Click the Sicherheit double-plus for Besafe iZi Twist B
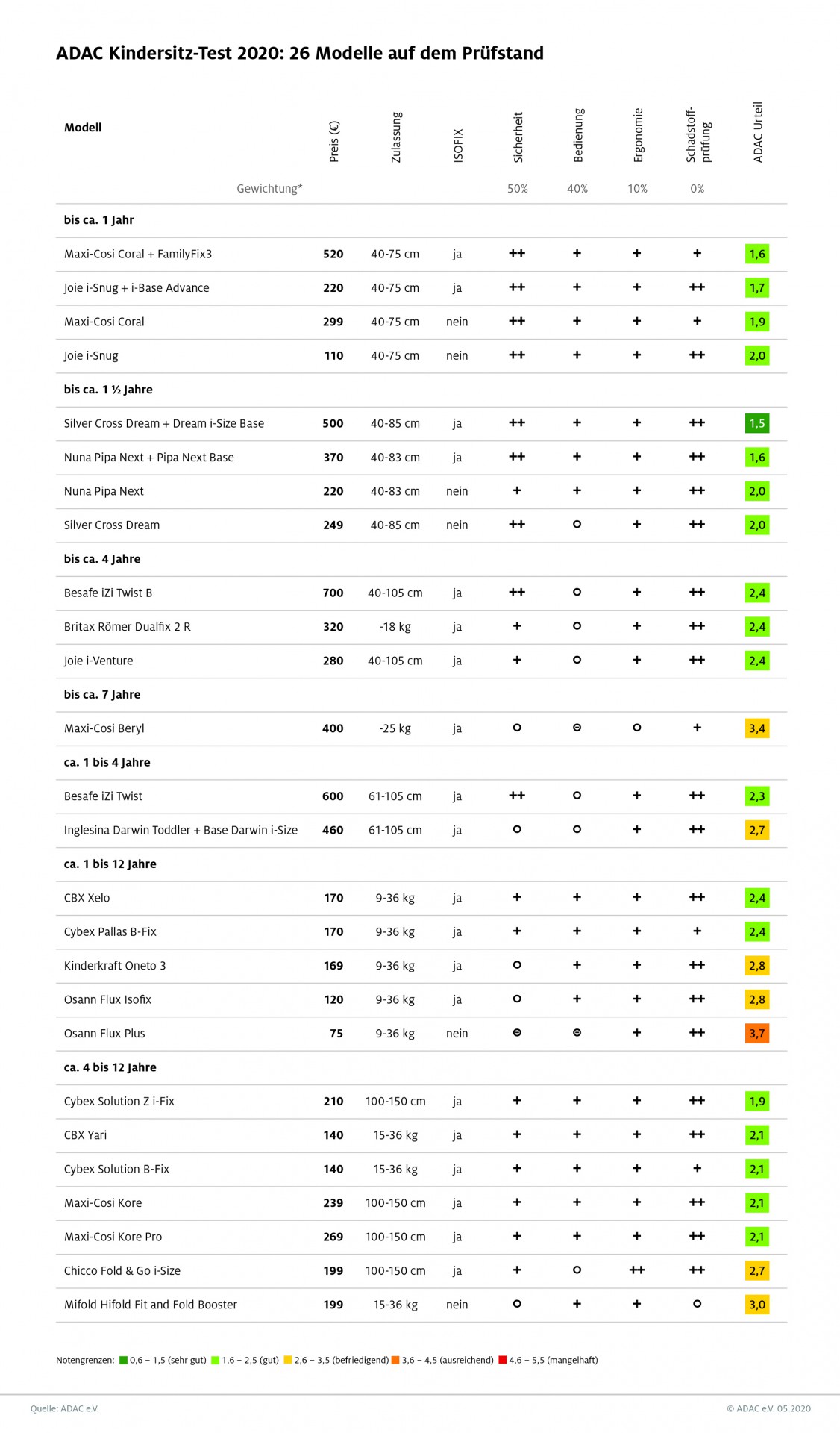Image resolution: width=840 pixels, height=1433 pixels. [517, 592]
